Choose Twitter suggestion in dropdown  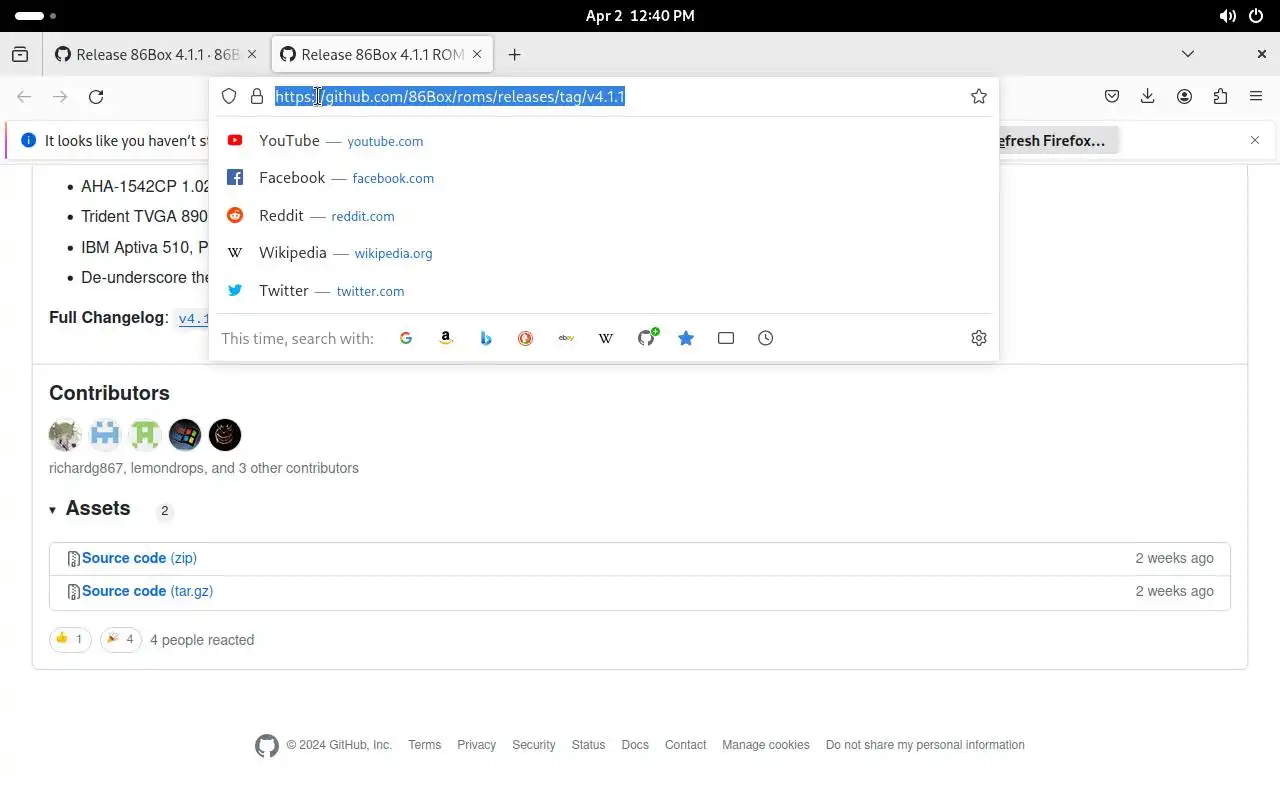(x=604, y=291)
